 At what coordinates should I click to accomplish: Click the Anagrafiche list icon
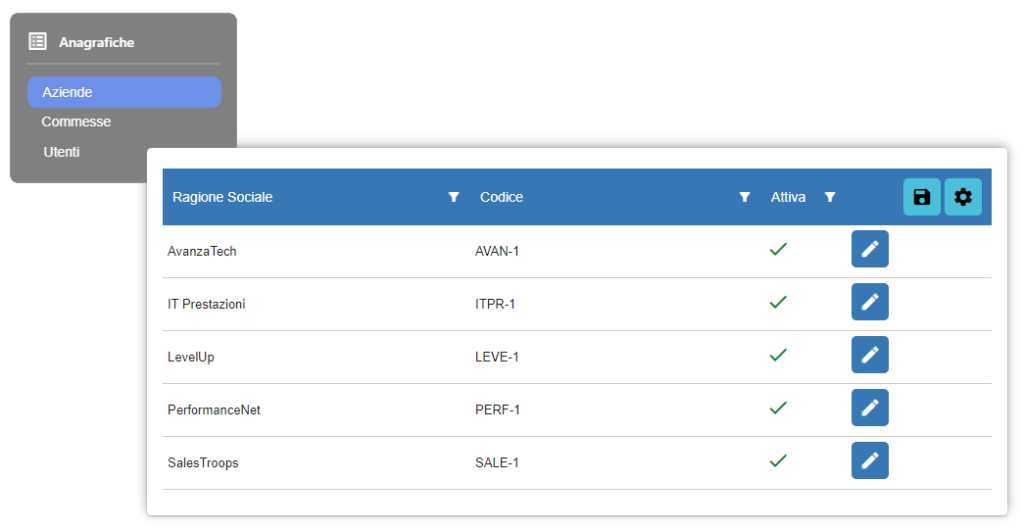[38, 41]
